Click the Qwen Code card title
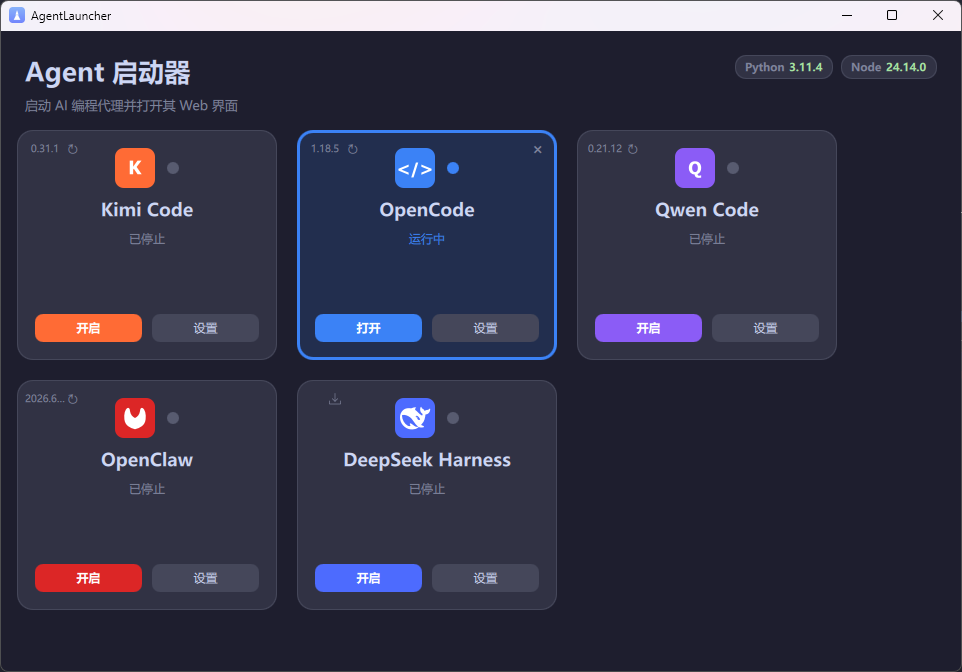The height and width of the screenshot is (672, 962). click(x=707, y=210)
